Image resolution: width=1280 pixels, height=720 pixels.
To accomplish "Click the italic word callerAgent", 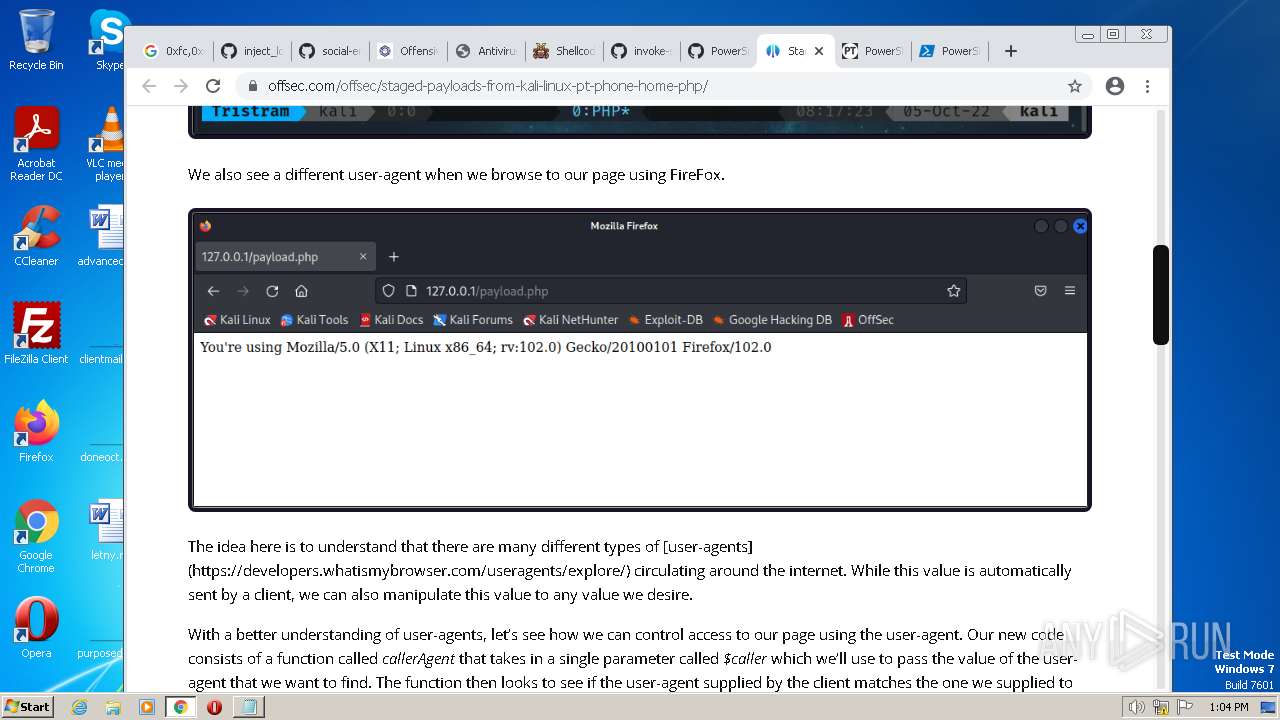I will point(418,659).
